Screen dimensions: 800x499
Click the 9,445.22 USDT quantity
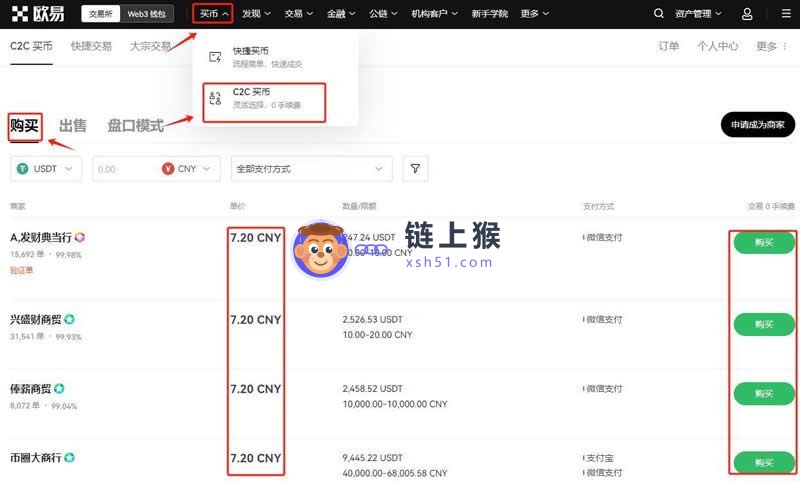(372, 458)
